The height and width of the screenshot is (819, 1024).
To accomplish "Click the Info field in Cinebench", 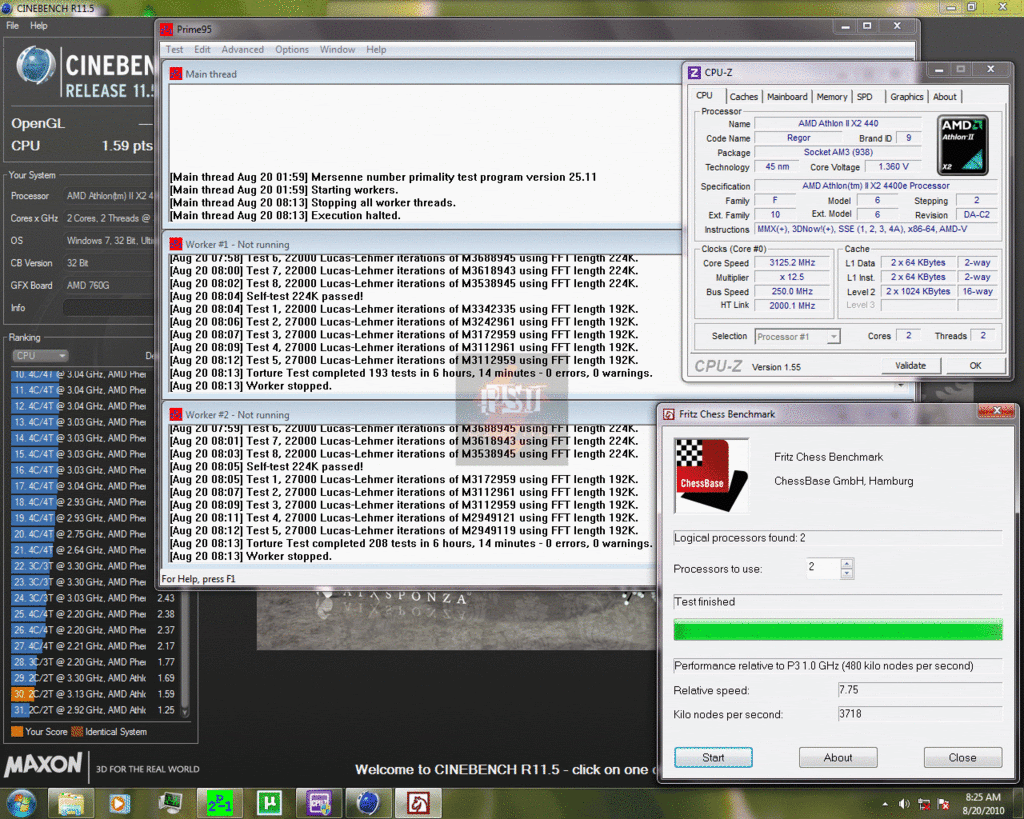I will (108, 308).
